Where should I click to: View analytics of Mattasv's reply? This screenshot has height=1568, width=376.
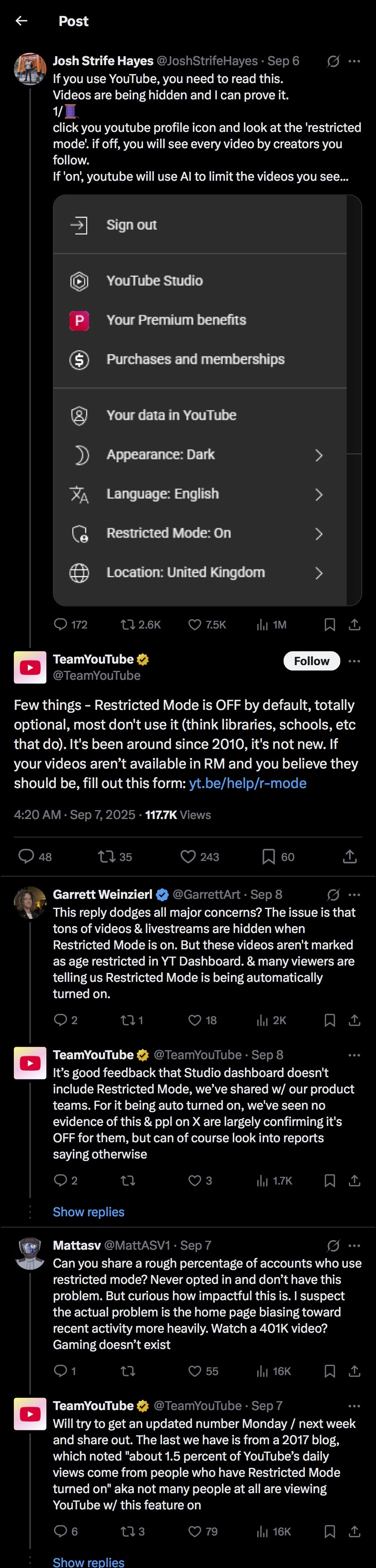[x=262, y=1371]
